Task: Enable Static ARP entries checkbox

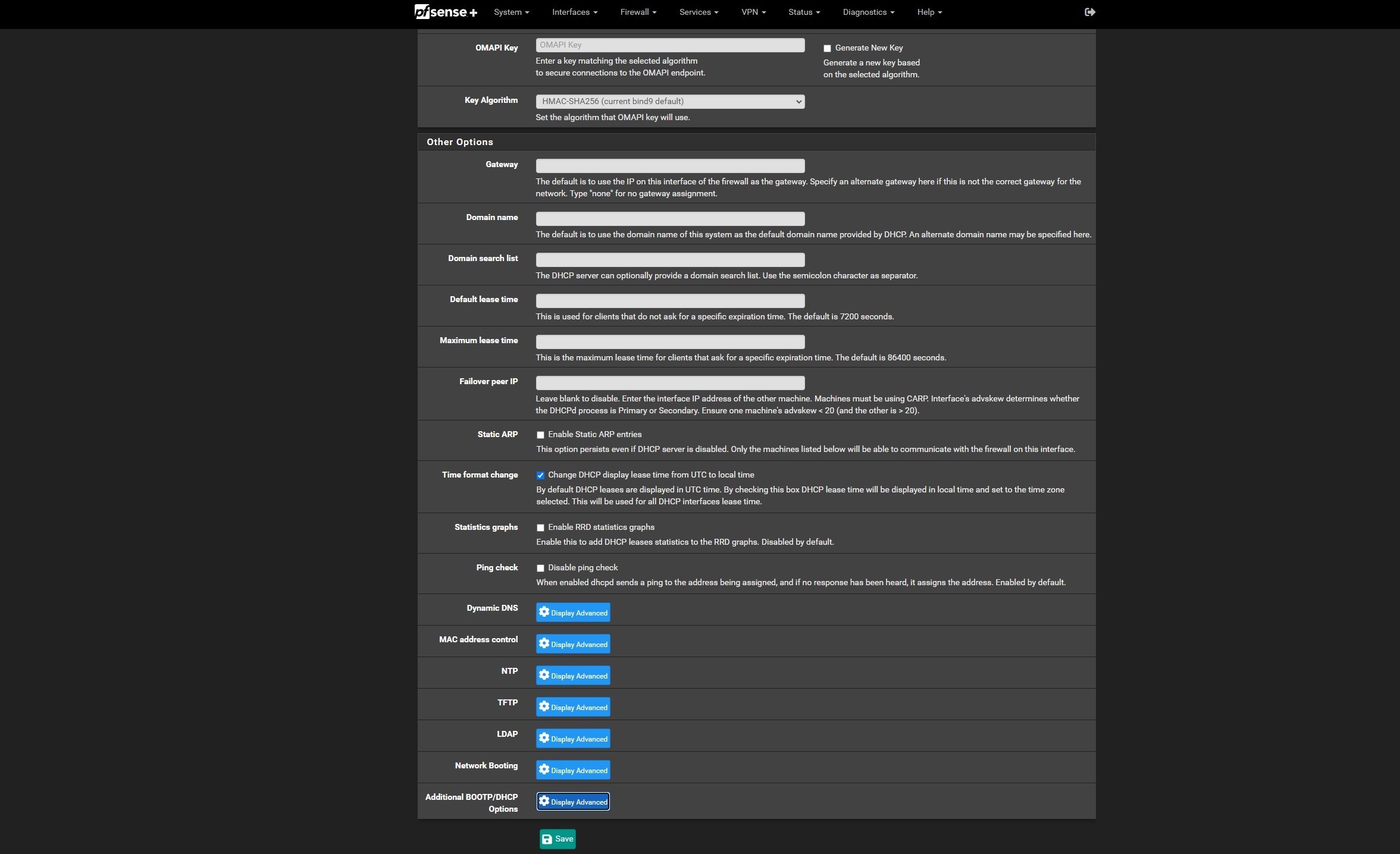Action: coord(540,435)
